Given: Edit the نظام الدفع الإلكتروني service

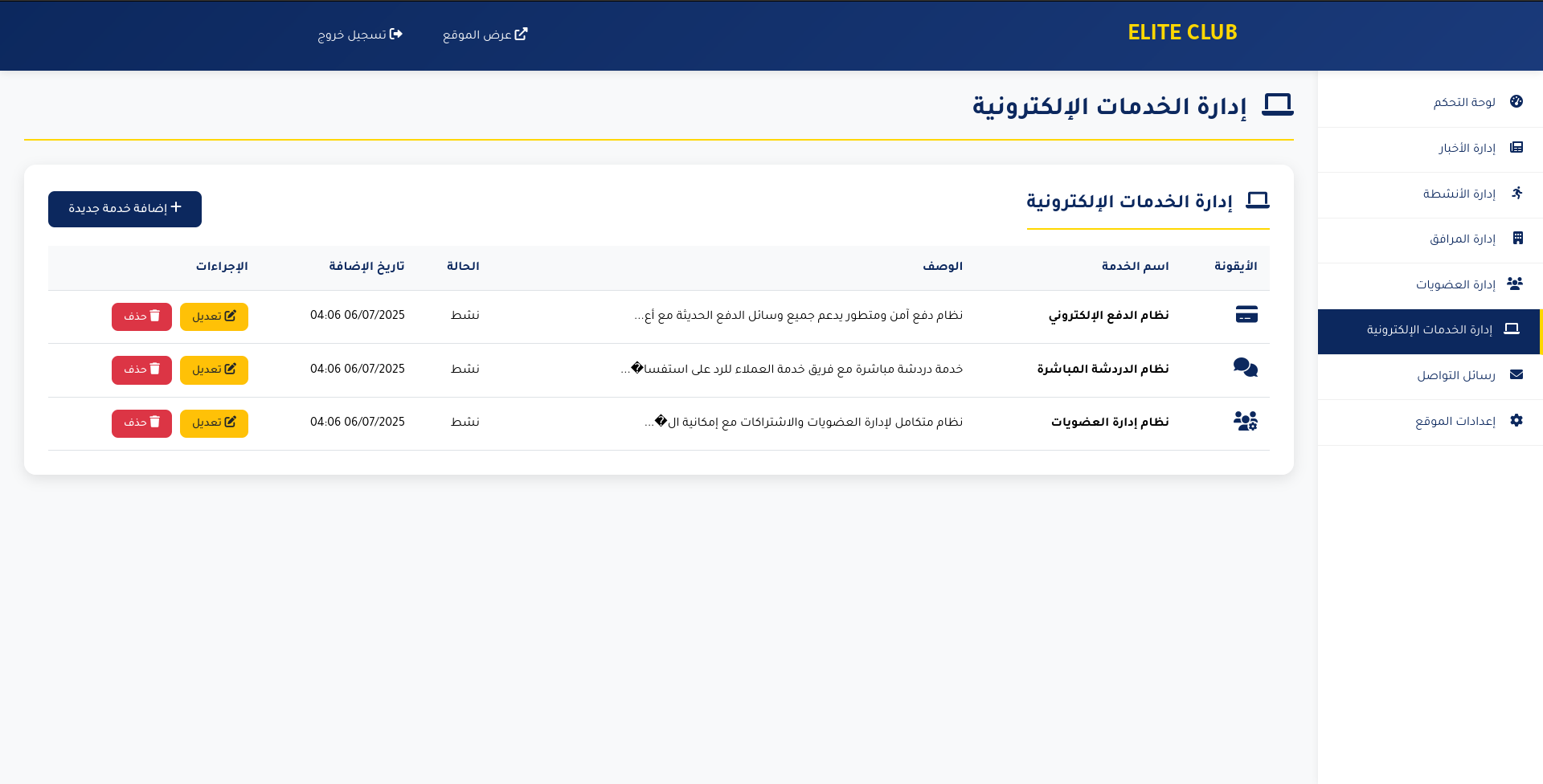Looking at the screenshot, I should coord(214,316).
